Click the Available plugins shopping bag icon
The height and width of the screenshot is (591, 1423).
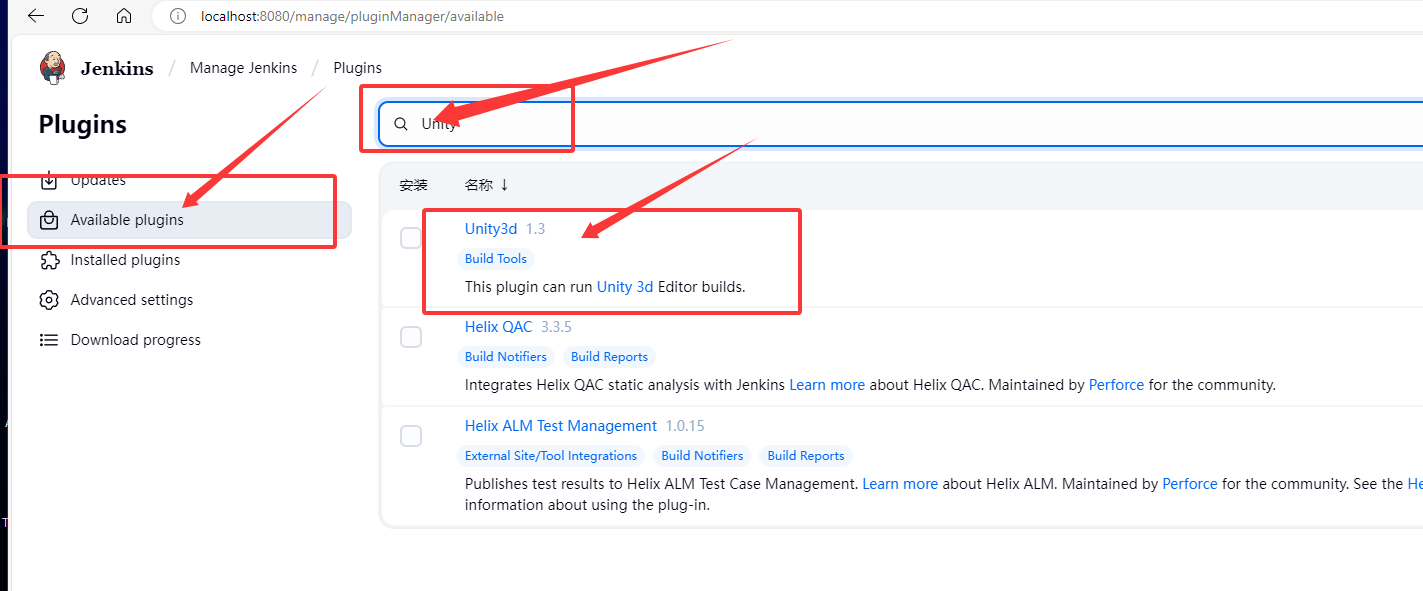pyautogui.click(x=49, y=220)
